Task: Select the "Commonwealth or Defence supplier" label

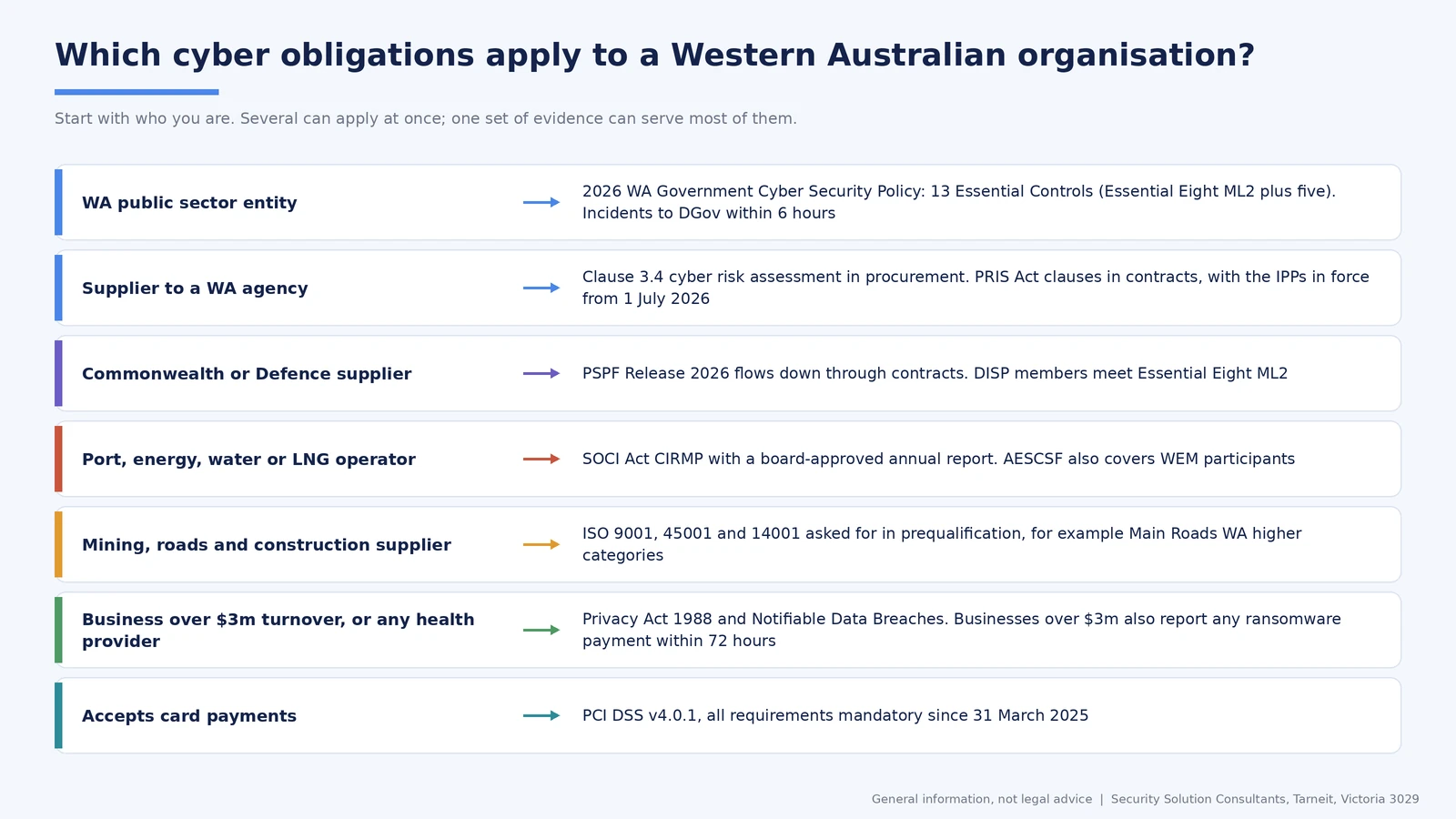Action: pyautogui.click(x=247, y=374)
